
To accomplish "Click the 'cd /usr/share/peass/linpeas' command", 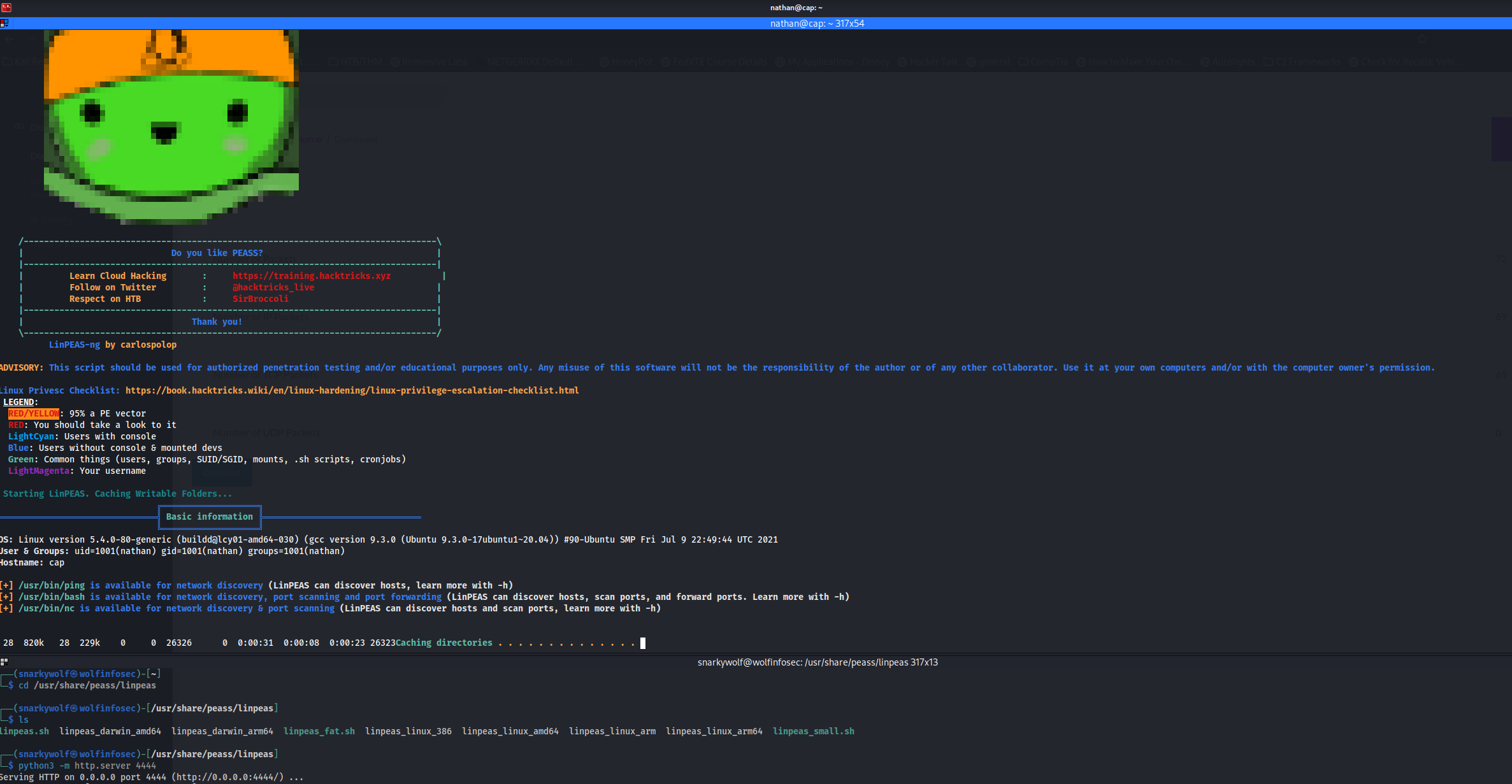I will (x=87, y=685).
